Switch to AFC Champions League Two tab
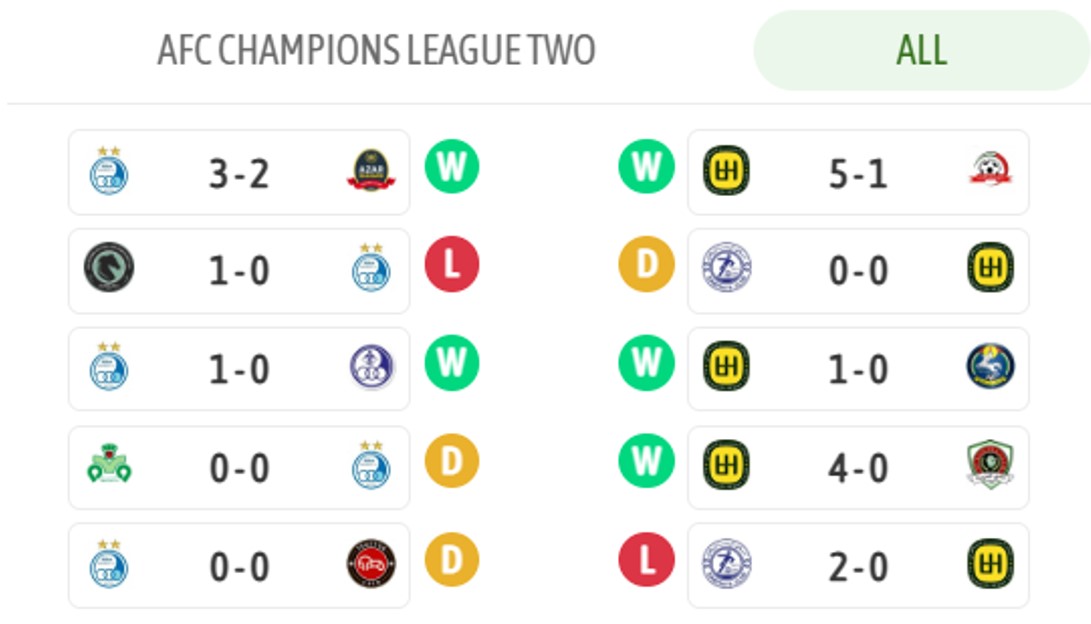The height and width of the screenshot is (624, 1091). [x=376, y=50]
